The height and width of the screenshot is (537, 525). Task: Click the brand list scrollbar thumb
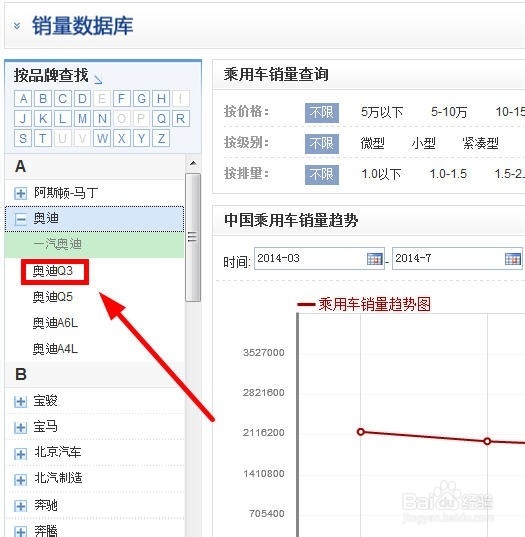click(x=193, y=237)
